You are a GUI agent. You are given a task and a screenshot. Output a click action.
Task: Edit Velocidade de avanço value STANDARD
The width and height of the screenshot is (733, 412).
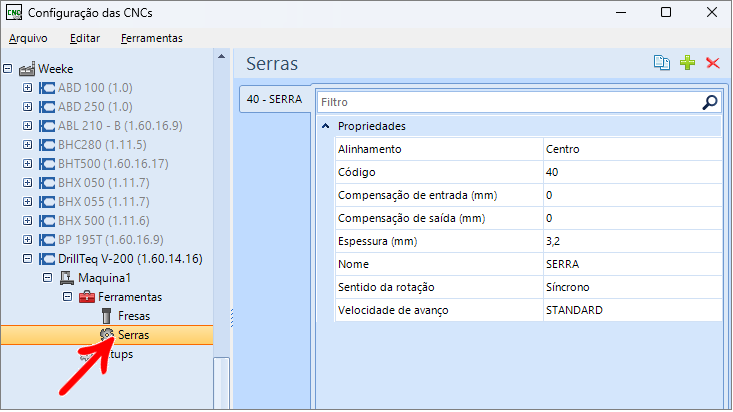pos(632,310)
